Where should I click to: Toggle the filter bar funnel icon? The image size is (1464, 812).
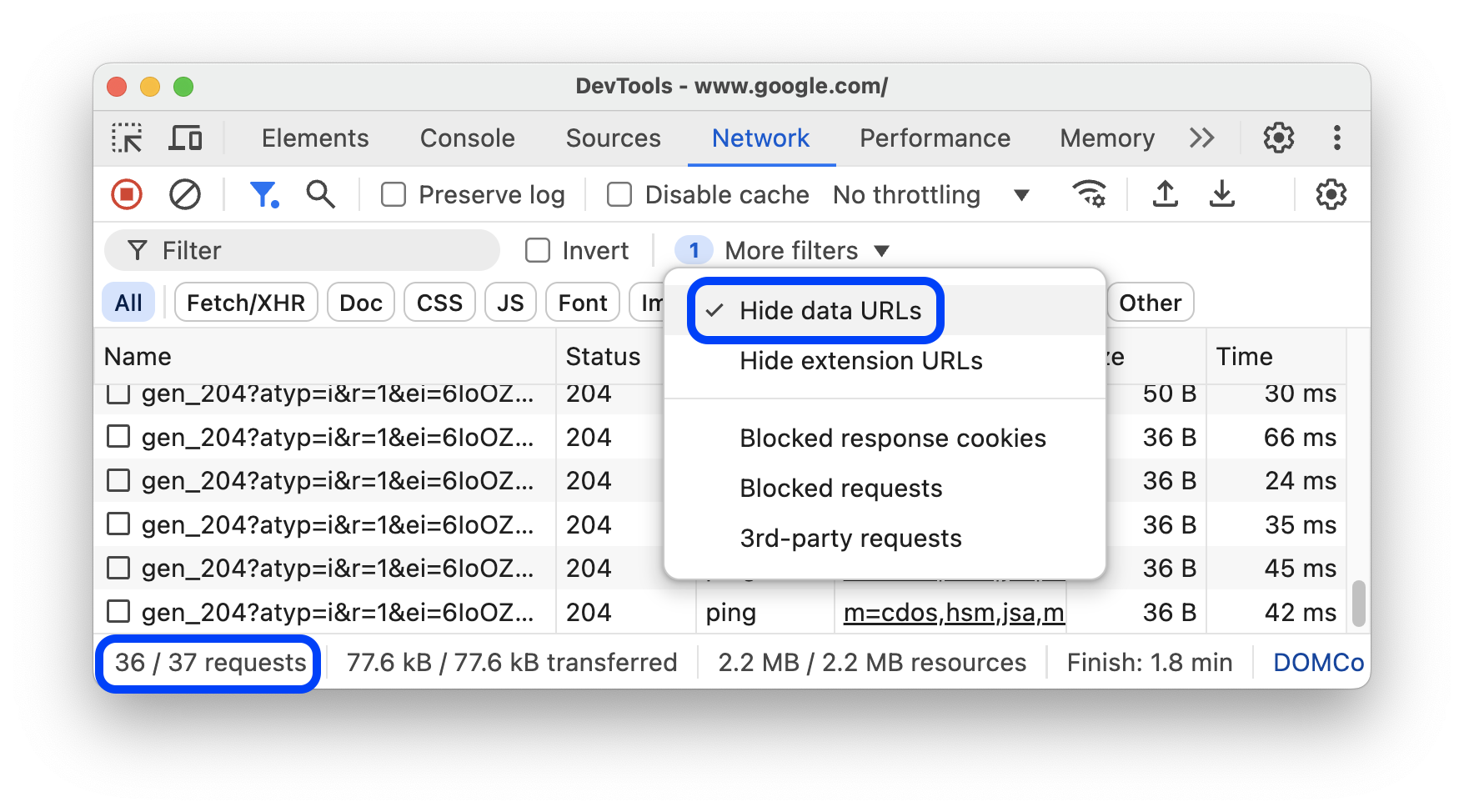(264, 194)
